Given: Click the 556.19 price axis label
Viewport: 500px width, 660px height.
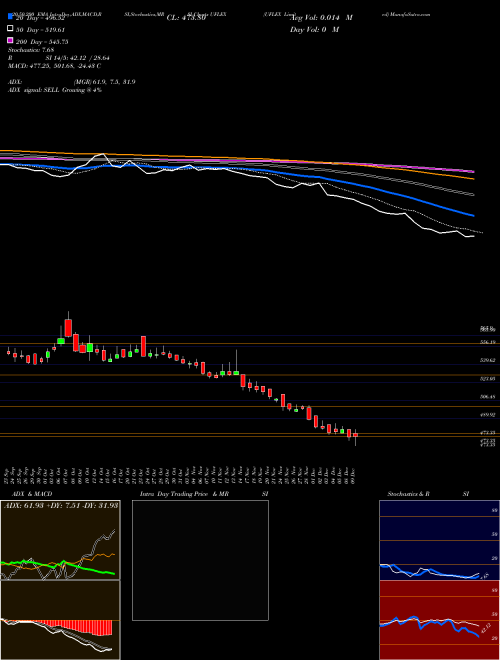Looking at the screenshot, I should pos(487,342).
